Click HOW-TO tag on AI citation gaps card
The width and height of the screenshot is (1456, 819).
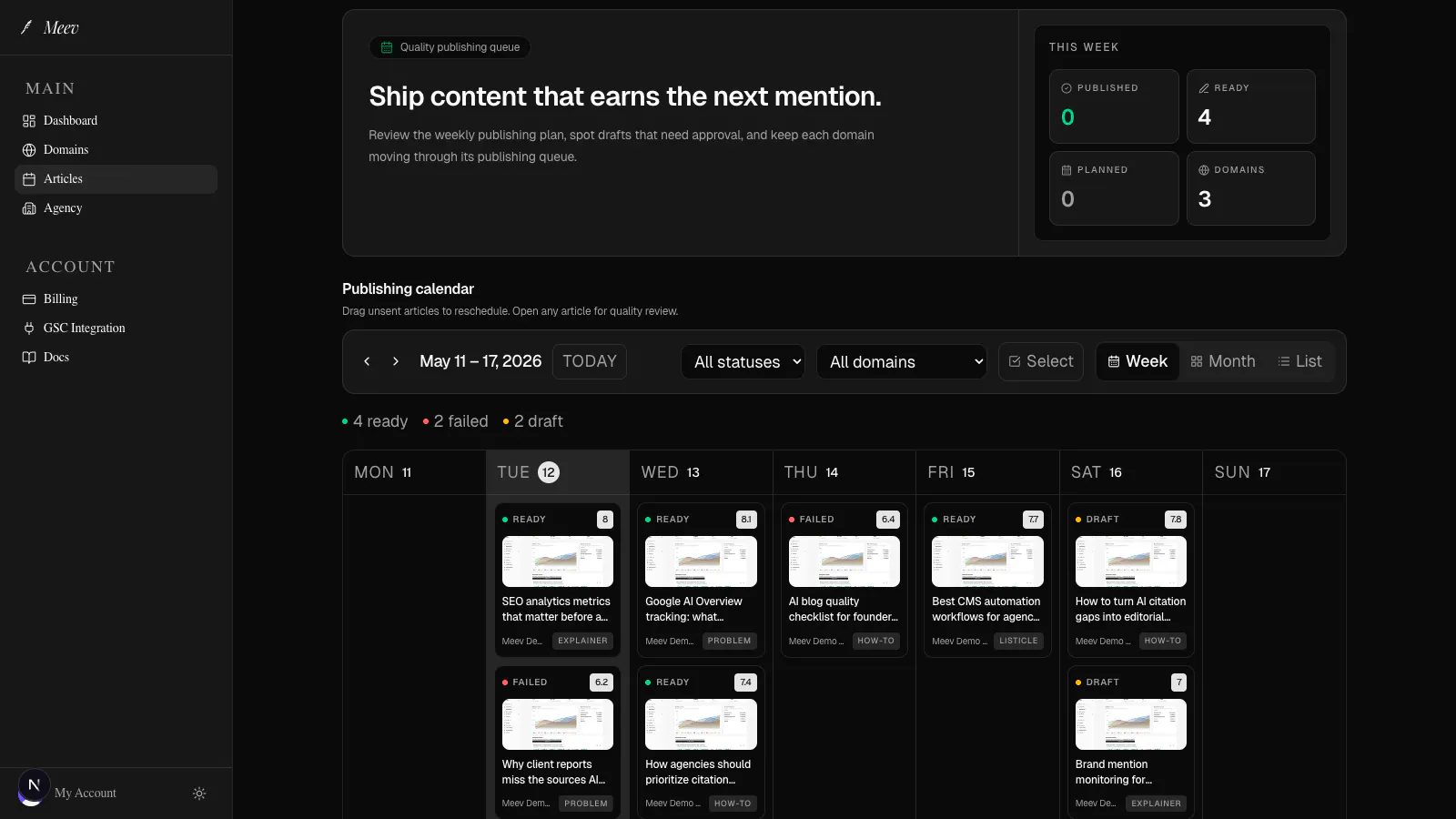[x=1163, y=641]
